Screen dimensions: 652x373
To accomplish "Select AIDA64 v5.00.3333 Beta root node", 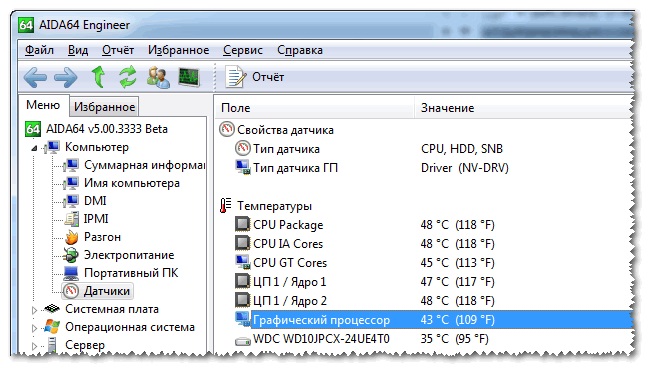I will click(x=107, y=129).
